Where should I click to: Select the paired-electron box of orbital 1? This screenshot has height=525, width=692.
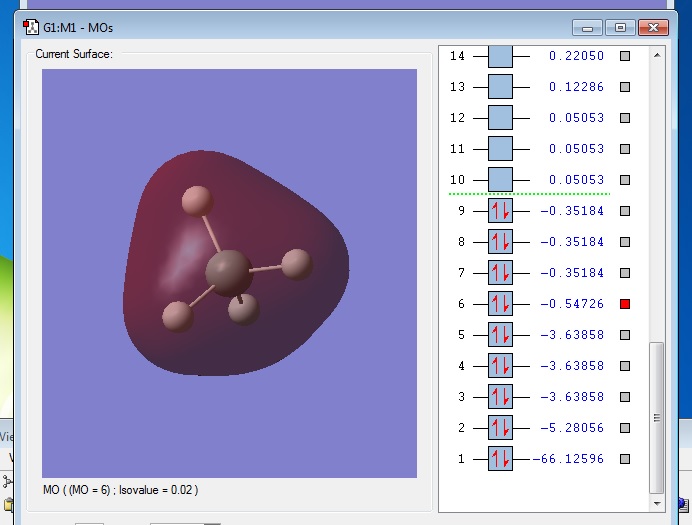tap(500, 459)
